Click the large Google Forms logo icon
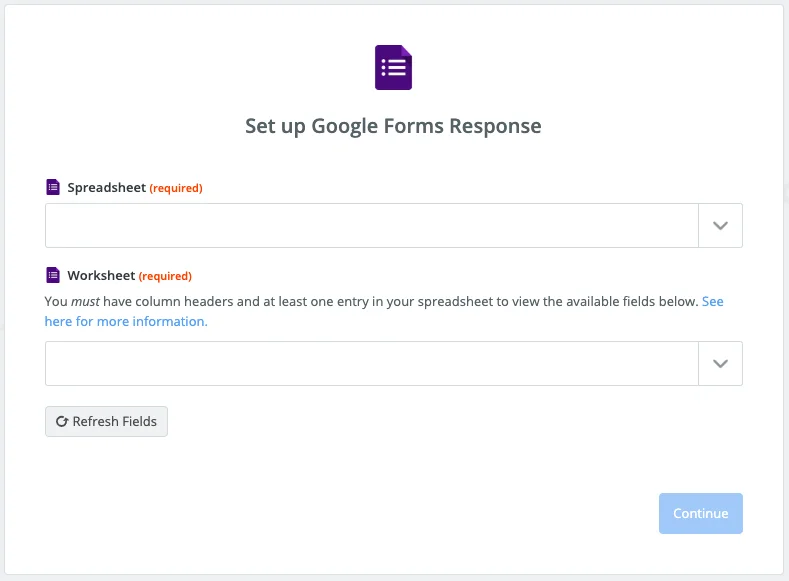 tap(393, 67)
